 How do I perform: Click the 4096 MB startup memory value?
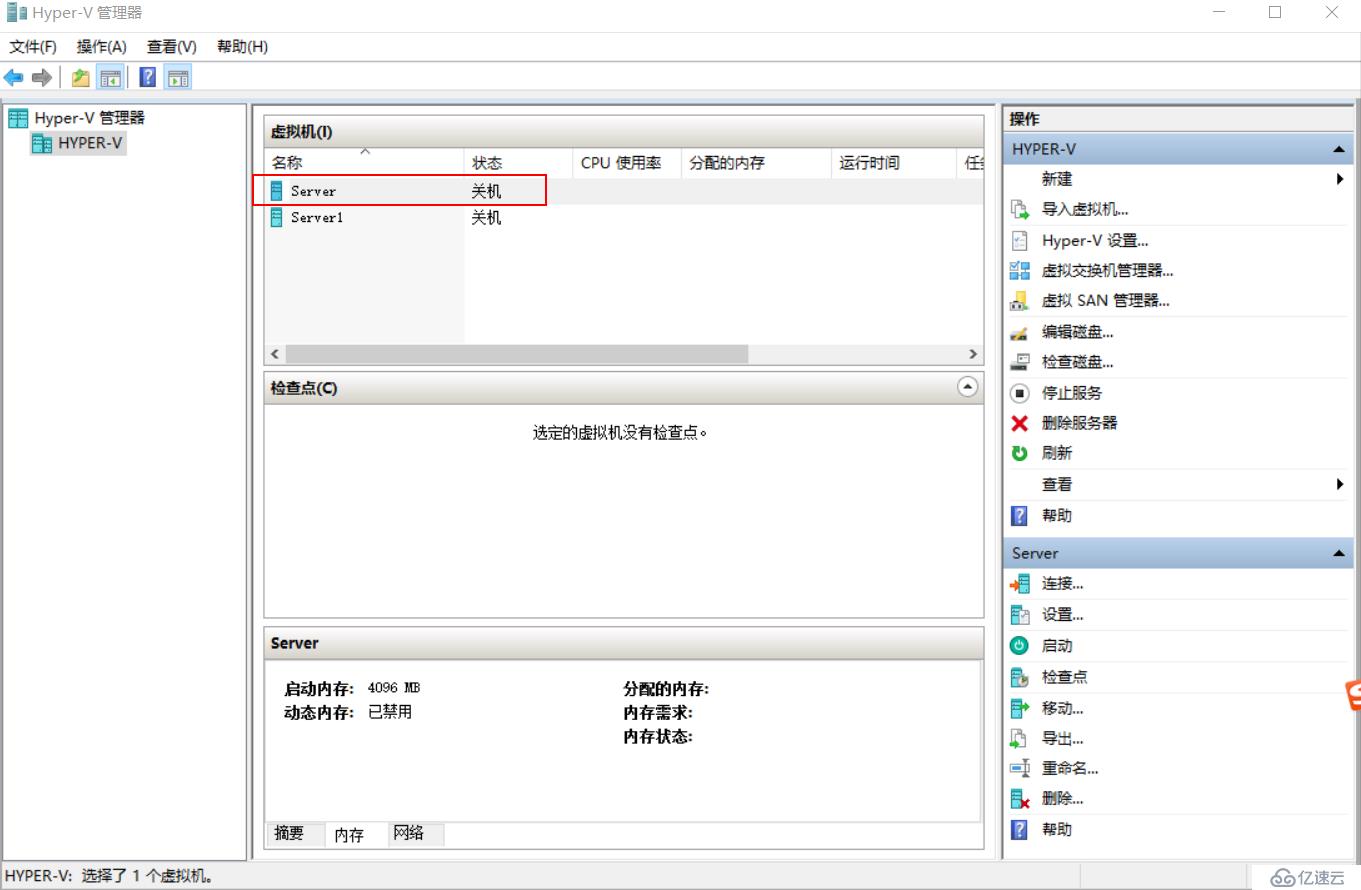394,688
